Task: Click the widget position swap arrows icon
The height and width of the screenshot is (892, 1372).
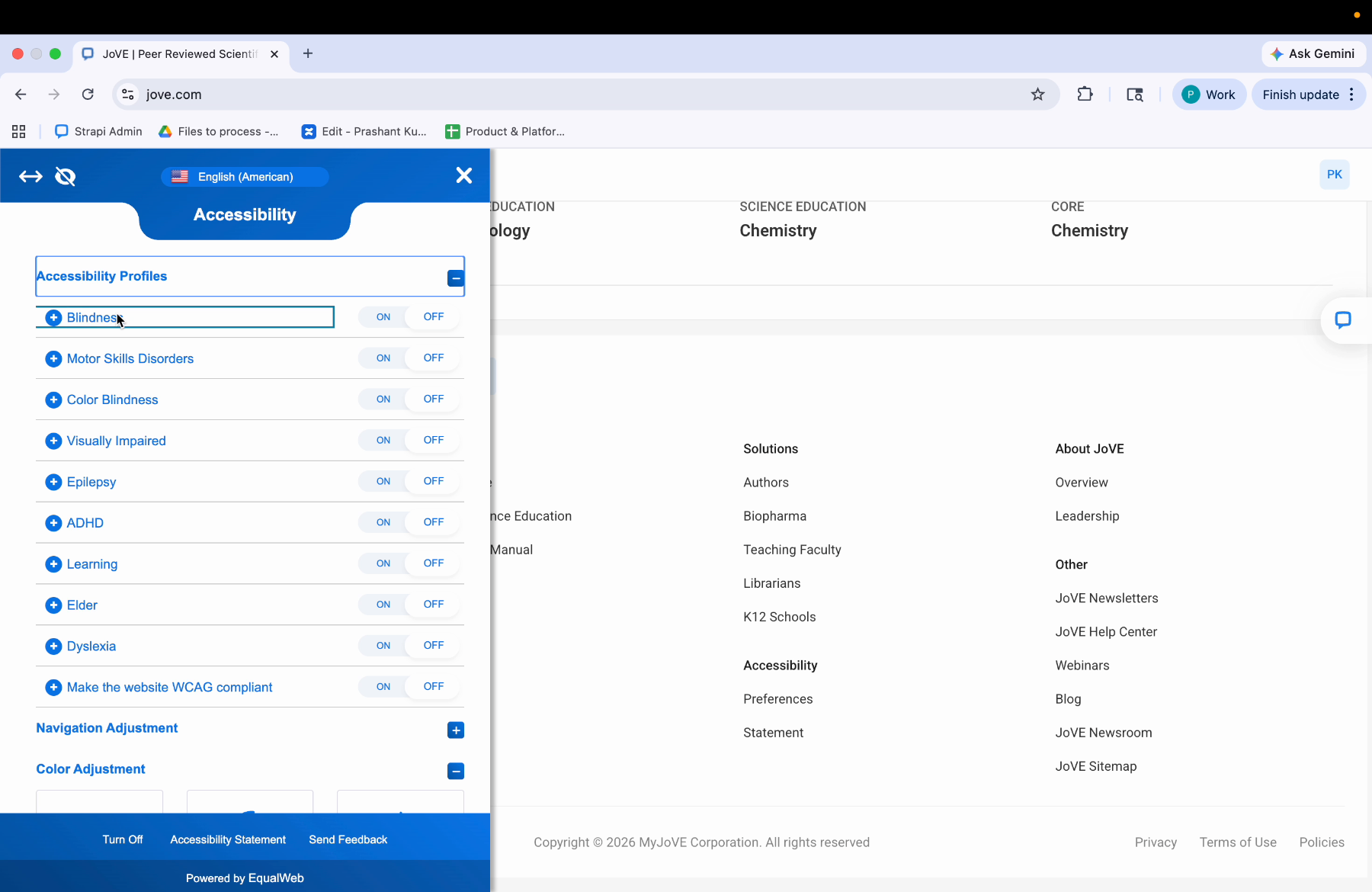Action: (30, 177)
